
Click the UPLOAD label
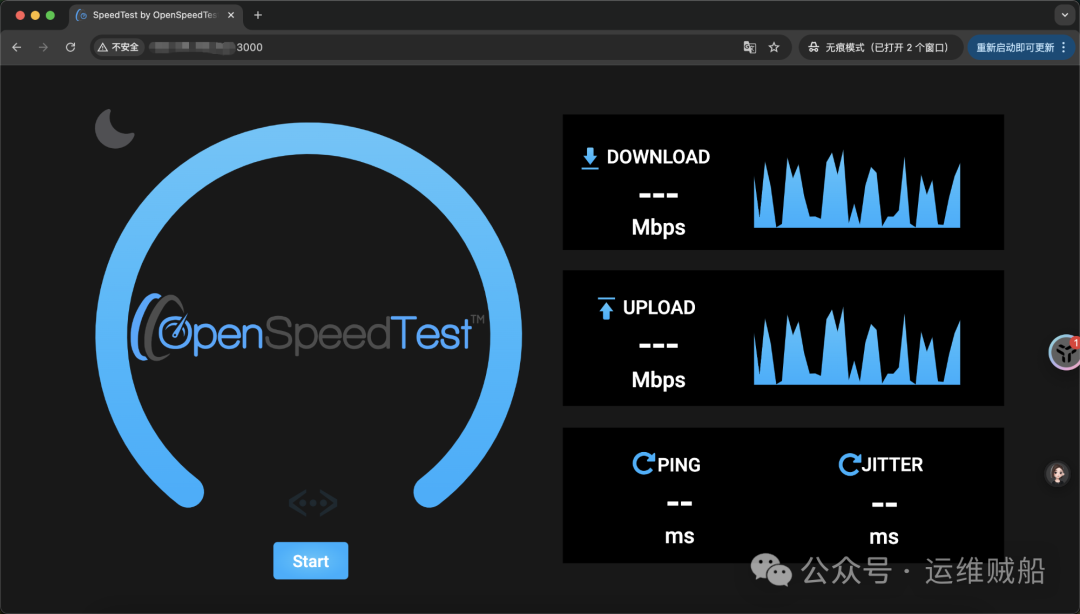(x=659, y=307)
